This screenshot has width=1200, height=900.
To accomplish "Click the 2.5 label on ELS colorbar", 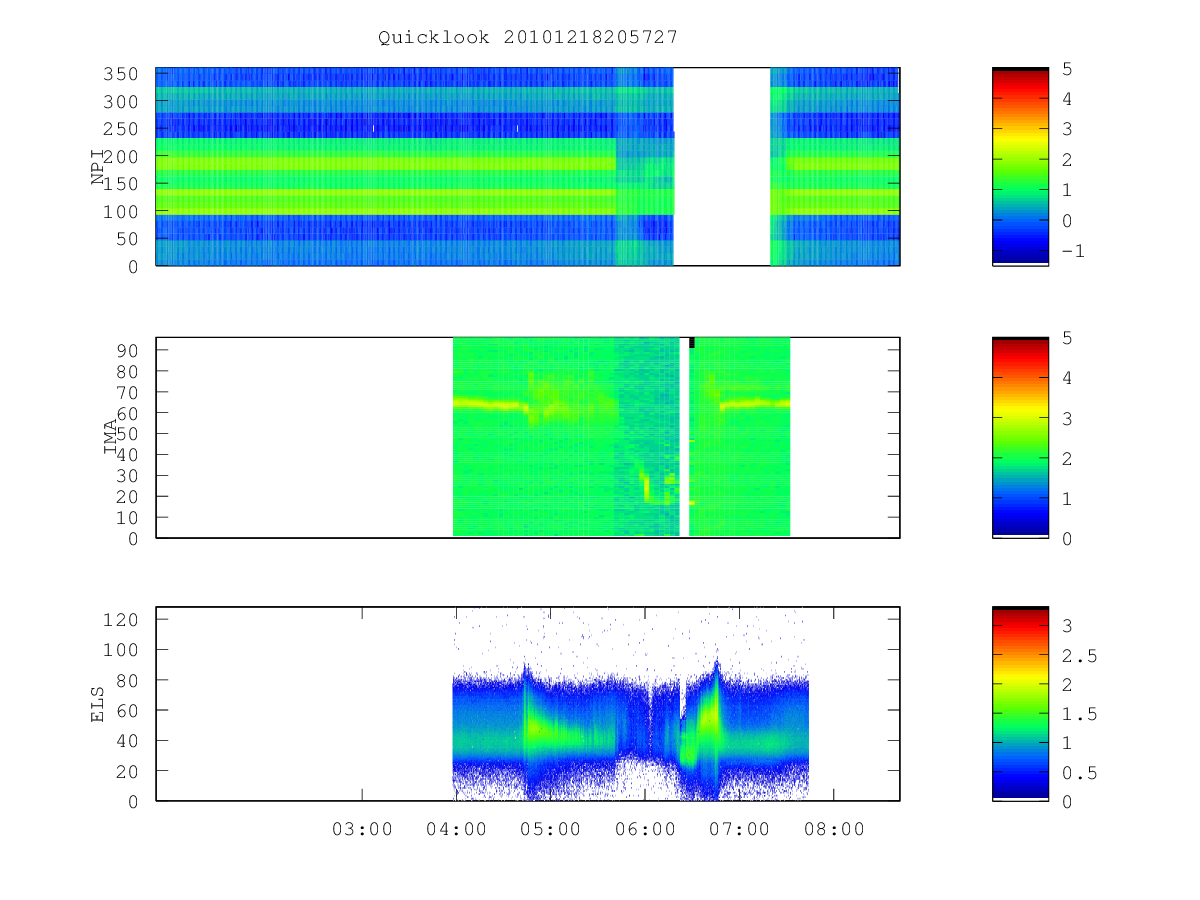I will (1078, 655).
